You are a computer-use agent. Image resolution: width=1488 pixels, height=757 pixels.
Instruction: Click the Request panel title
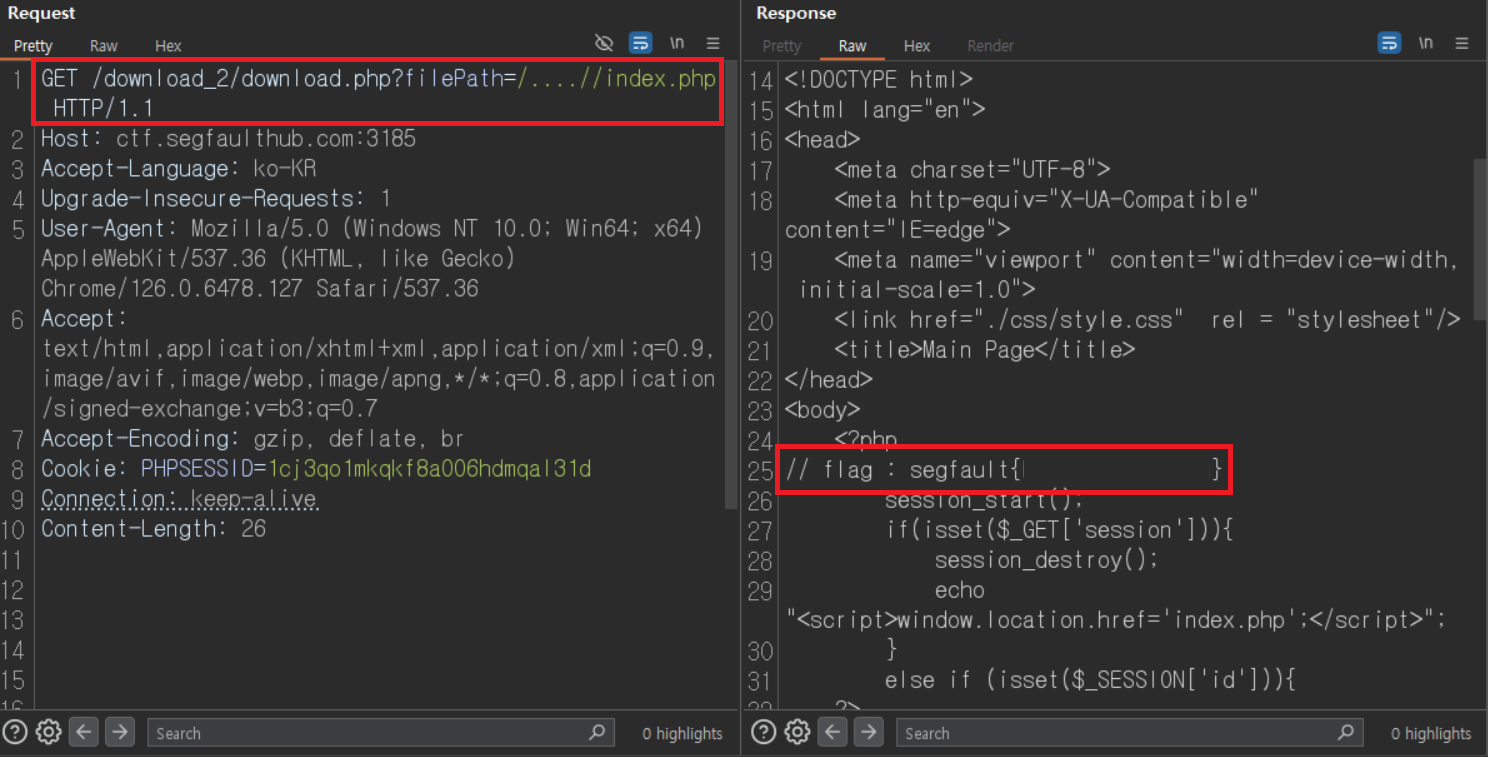click(x=41, y=13)
